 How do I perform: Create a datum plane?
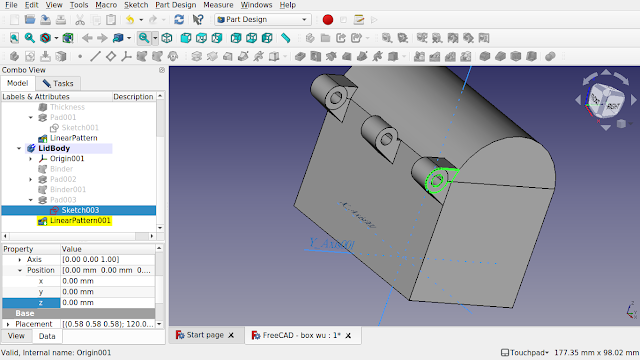[x=111, y=56]
